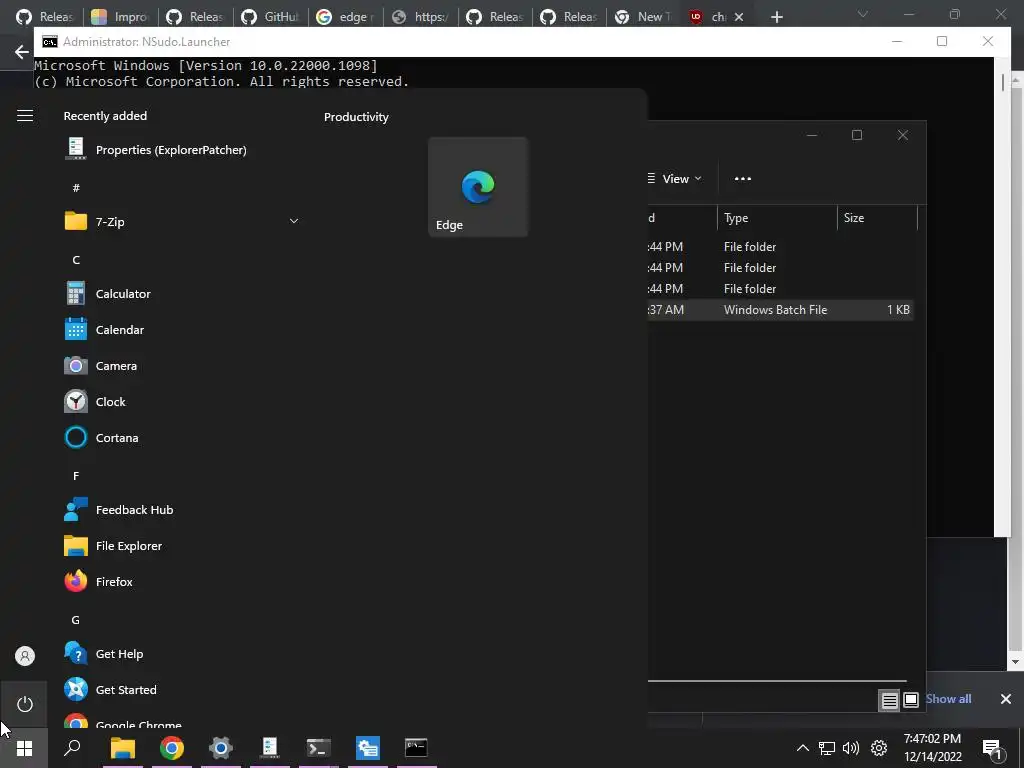The width and height of the screenshot is (1024, 768).
Task: Open new browser tab with plus button
Action: pyautogui.click(x=776, y=17)
